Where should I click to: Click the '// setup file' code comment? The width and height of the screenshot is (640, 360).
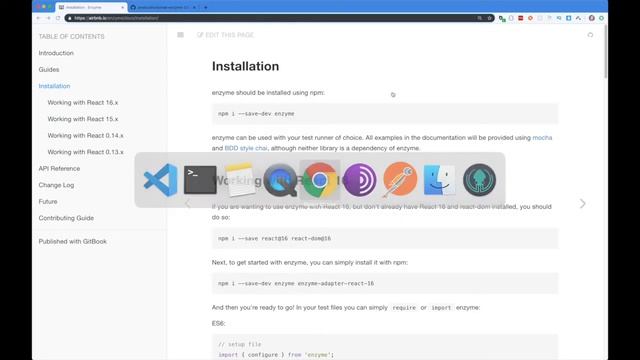pyautogui.click(x=240, y=344)
